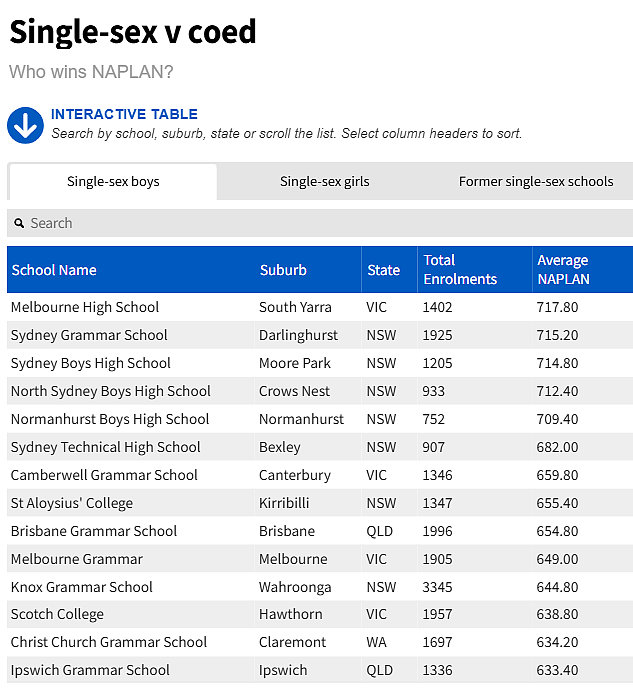The image size is (633, 690).
Task: Click the blue down-arrow circle icon
Action: [x=25, y=125]
